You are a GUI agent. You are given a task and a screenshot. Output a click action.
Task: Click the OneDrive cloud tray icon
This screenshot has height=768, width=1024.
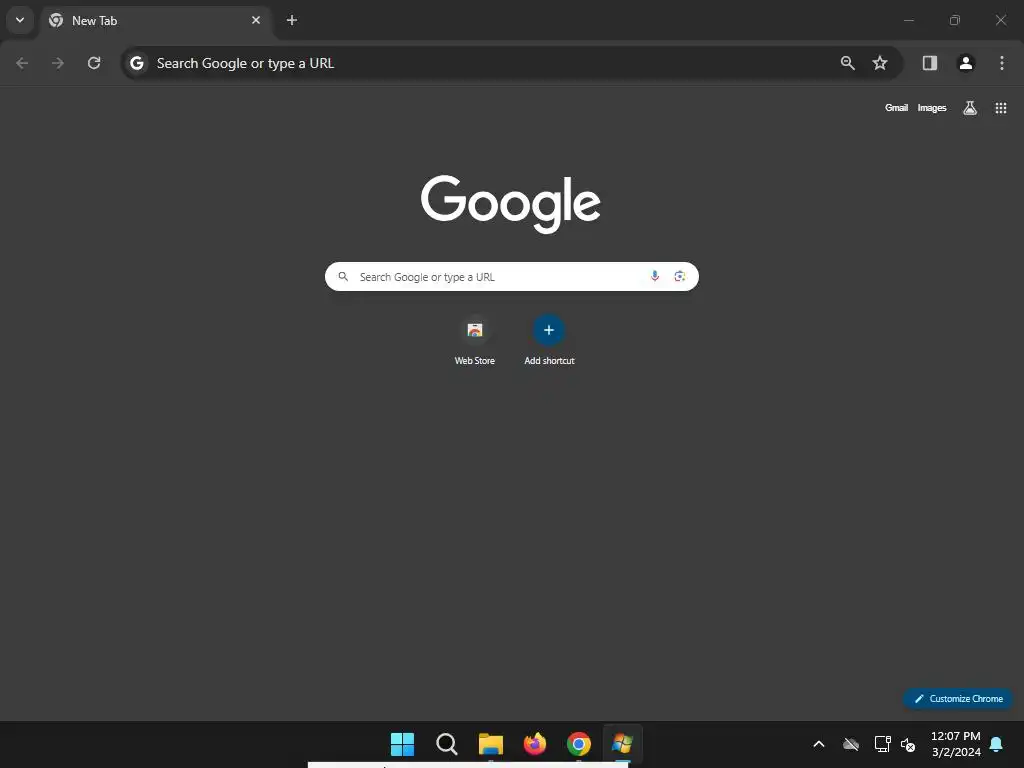coord(850,744)
